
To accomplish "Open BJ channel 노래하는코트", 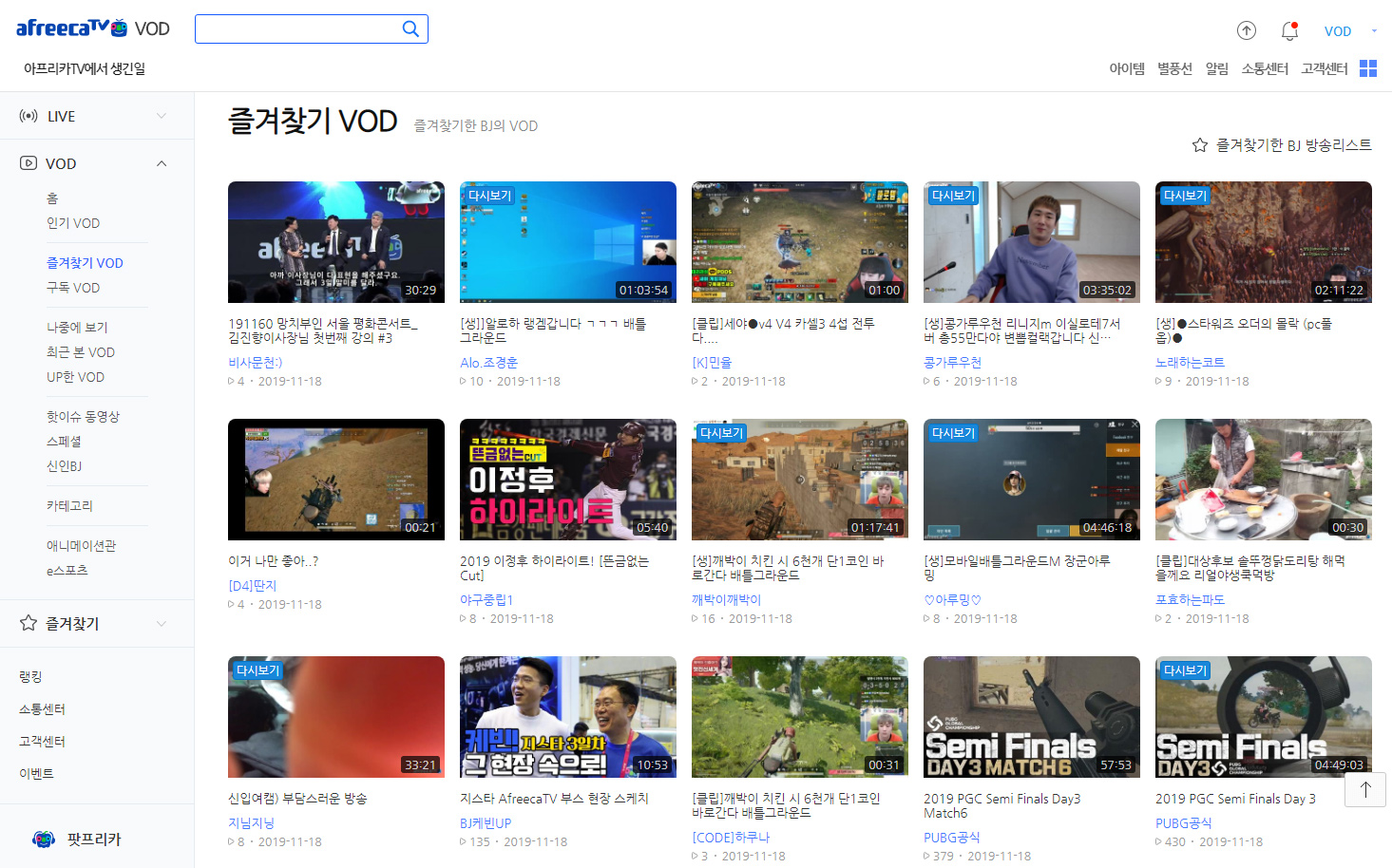I will click(x=1190, y=363).
